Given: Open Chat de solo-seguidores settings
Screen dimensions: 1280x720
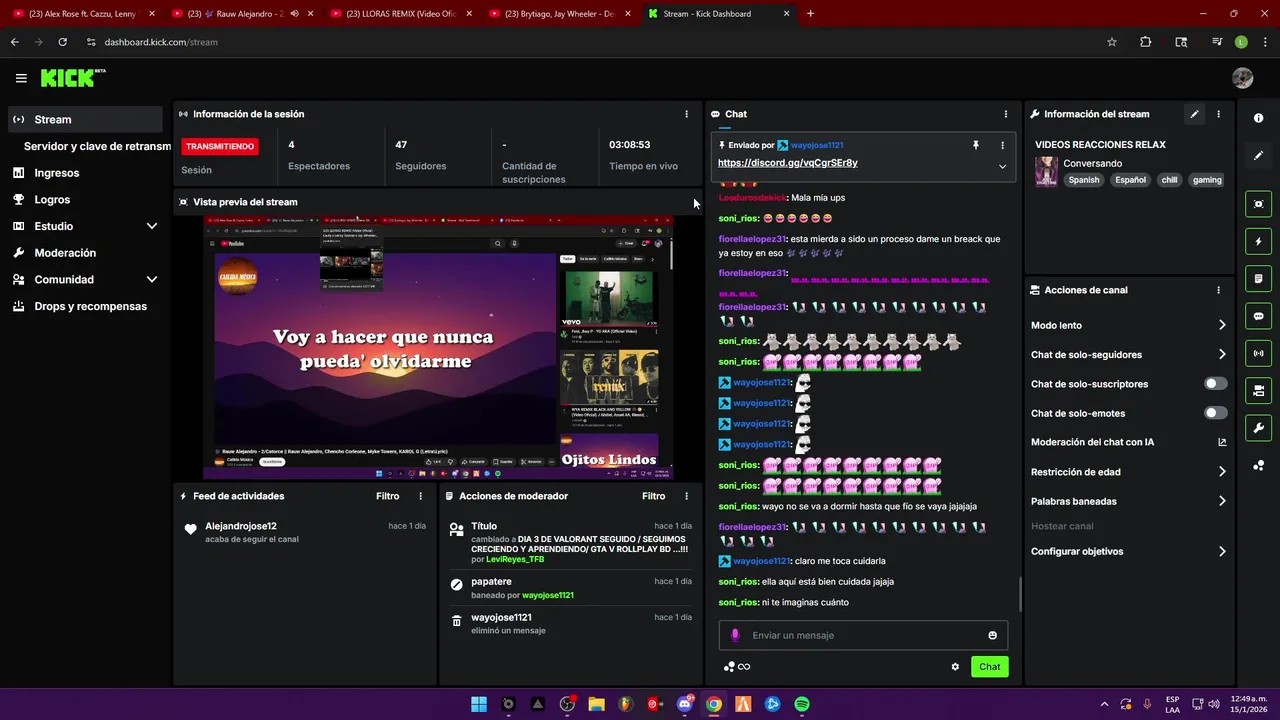Looking at the screenshot, I should (1128, 355).
